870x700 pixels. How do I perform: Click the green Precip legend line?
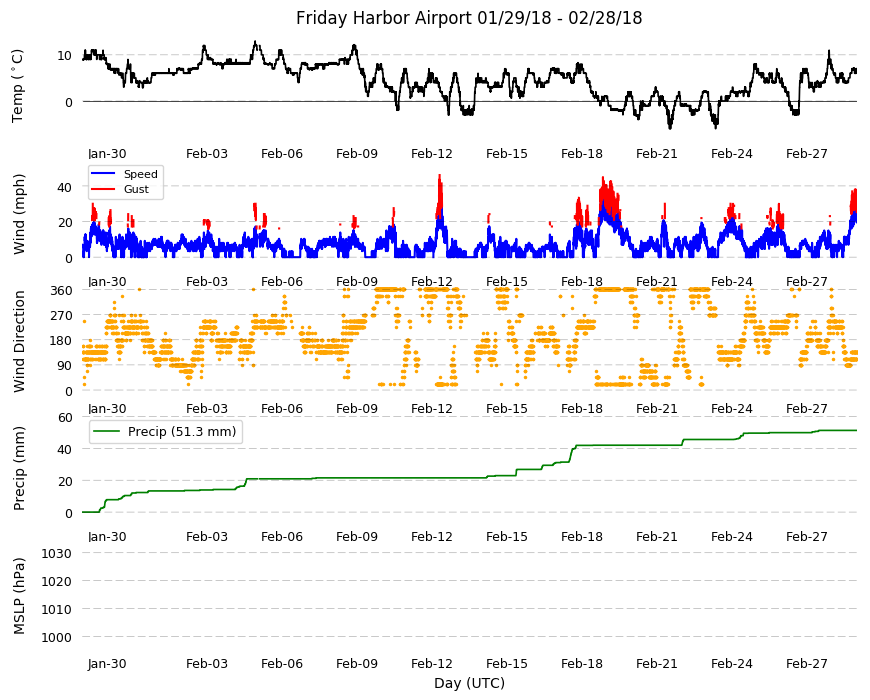coord(107,432)
